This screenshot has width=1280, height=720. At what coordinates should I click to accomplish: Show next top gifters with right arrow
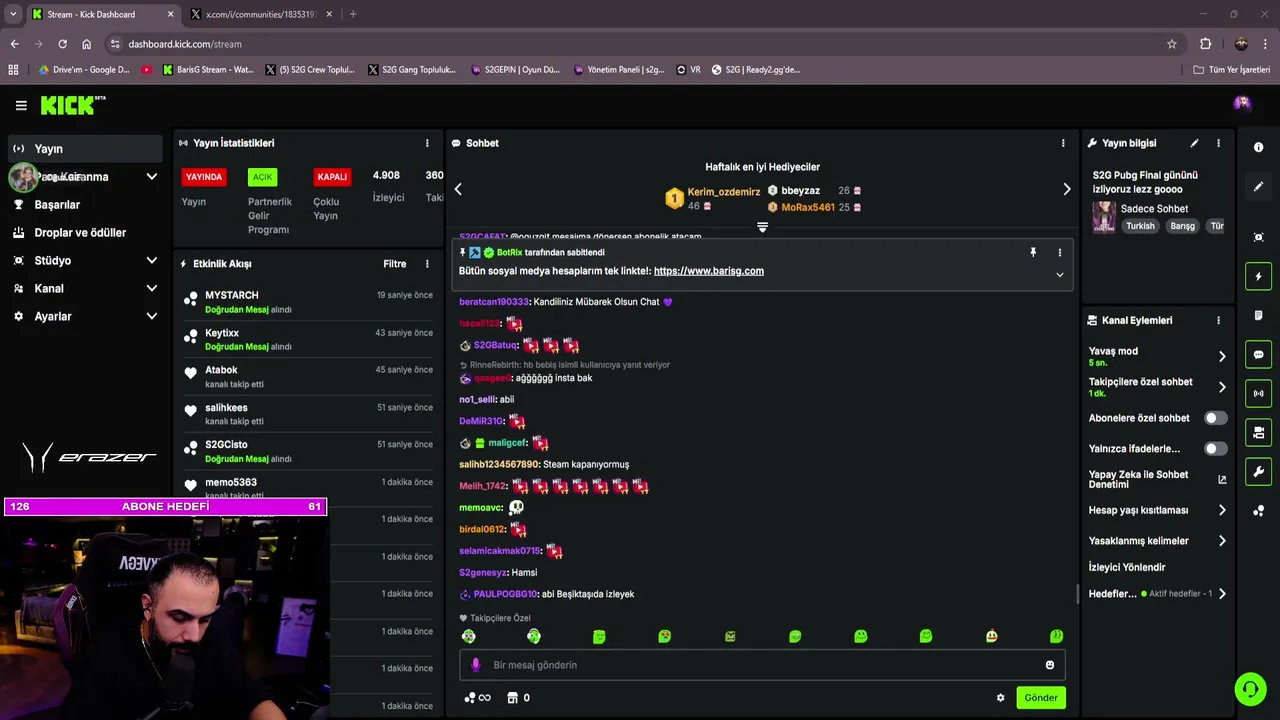1066,189
